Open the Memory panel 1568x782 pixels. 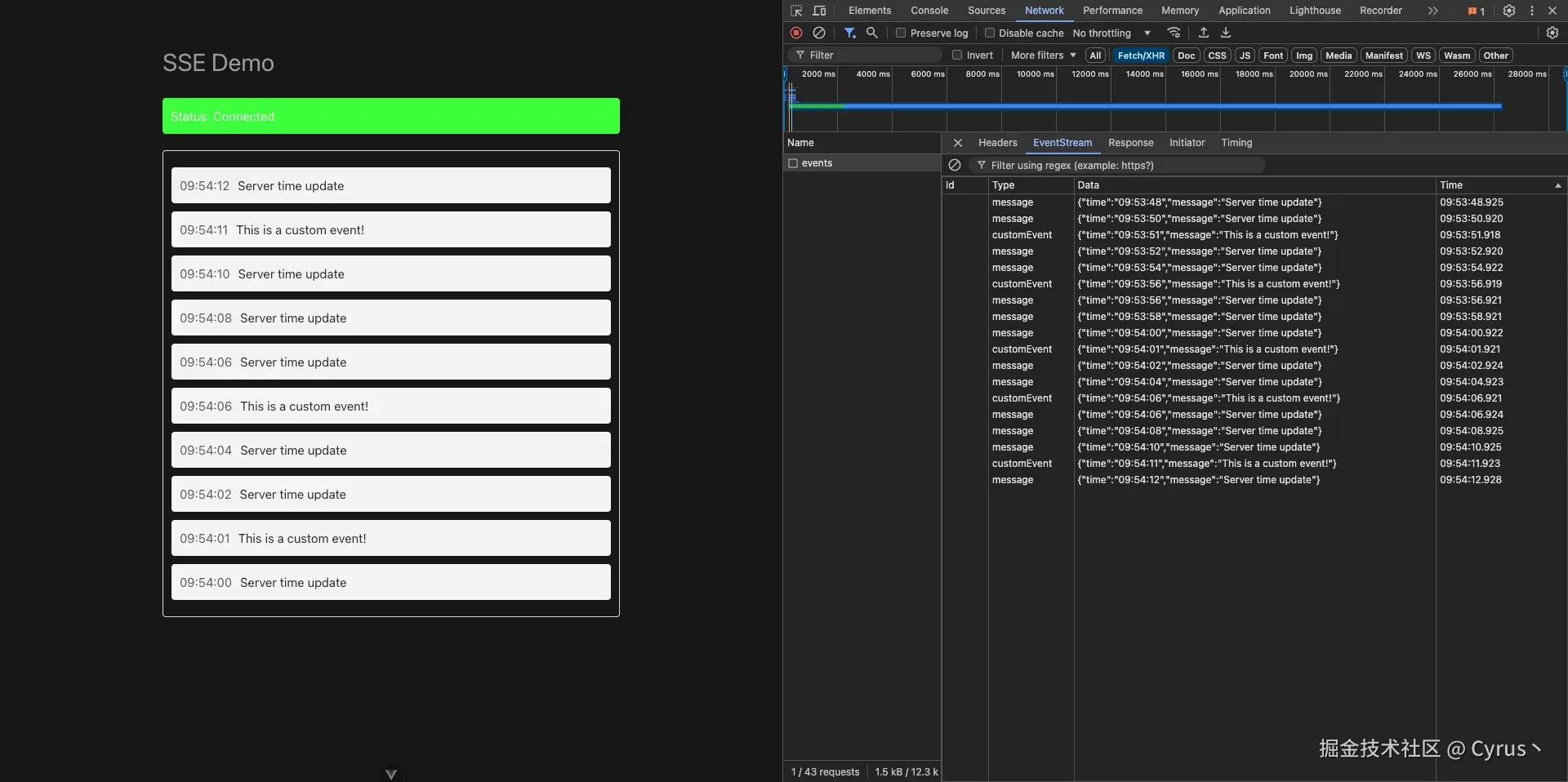tap(1180, 11)
